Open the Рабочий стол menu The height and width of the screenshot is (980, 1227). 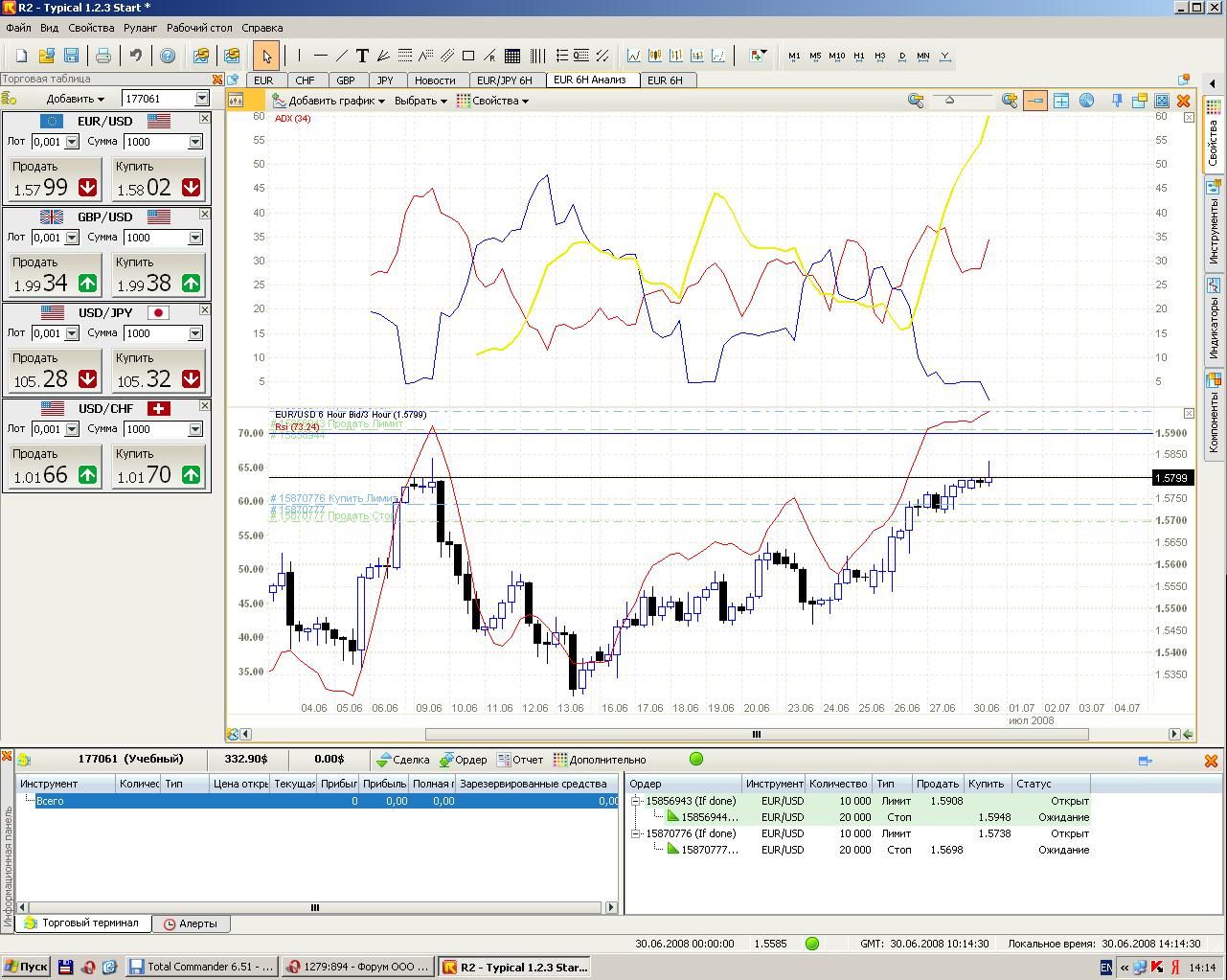pos(199,28)
